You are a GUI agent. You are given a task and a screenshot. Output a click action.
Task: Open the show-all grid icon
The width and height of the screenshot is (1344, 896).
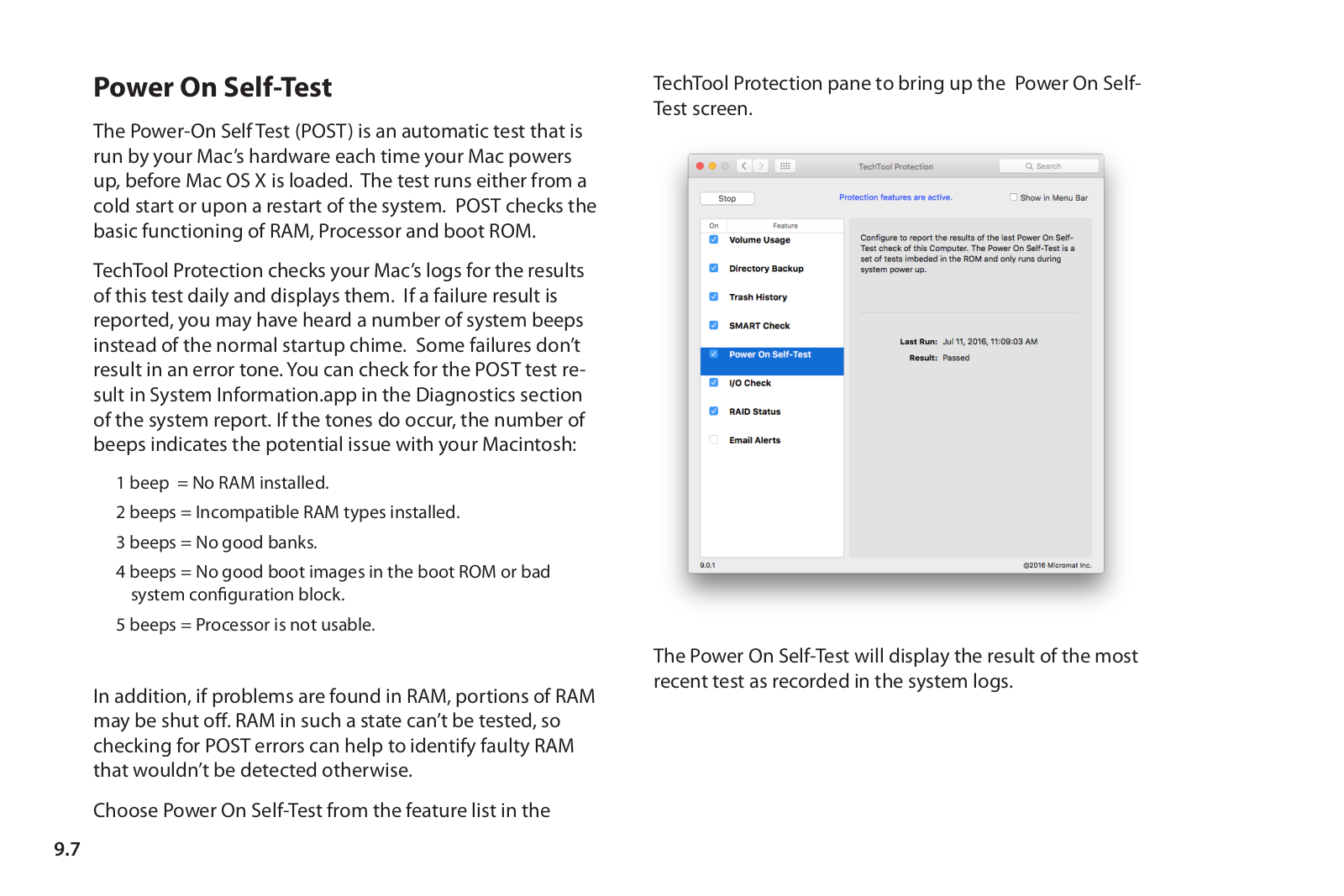coord(785,166)
